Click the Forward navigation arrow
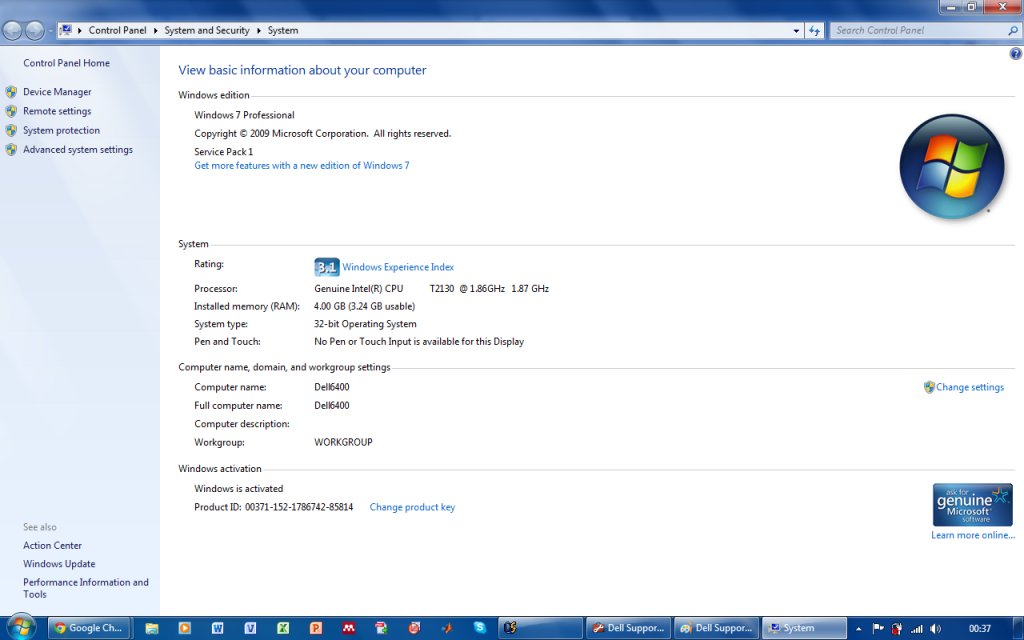The height and width of the screenshot is (640, 1024). coord(35,30)
